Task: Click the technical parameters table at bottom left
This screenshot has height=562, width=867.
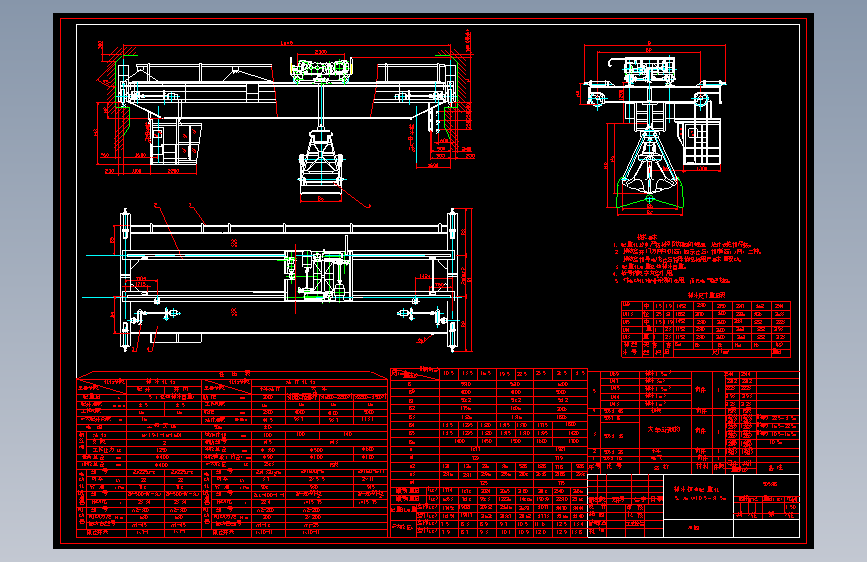Action: tap(232, 454)
